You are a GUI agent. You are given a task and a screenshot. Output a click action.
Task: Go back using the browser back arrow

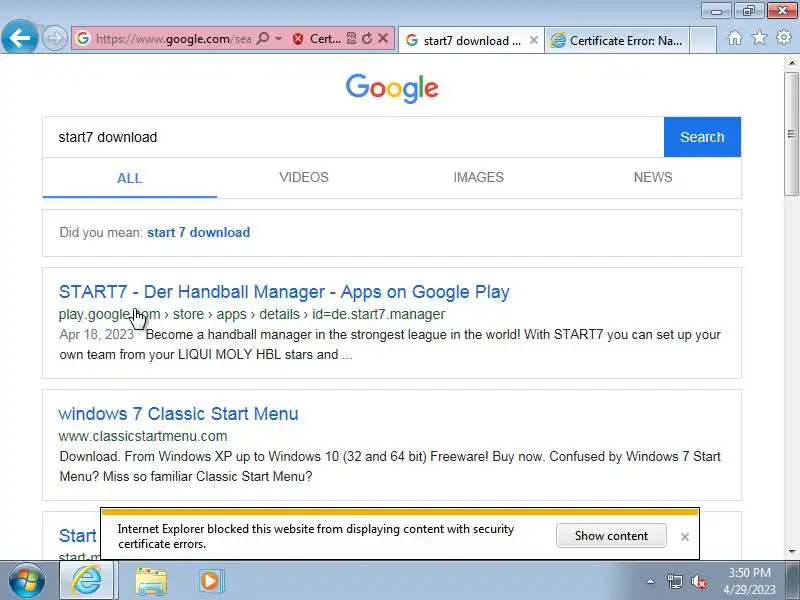19,37
